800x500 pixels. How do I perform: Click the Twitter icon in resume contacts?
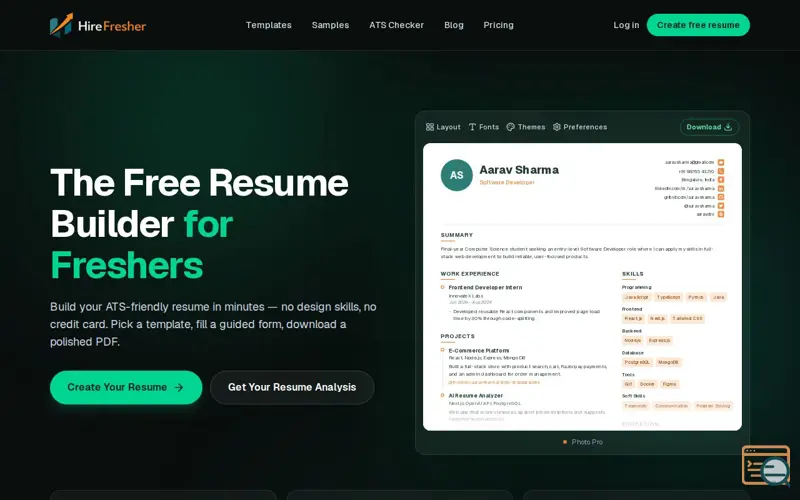(x=721, y=206)
